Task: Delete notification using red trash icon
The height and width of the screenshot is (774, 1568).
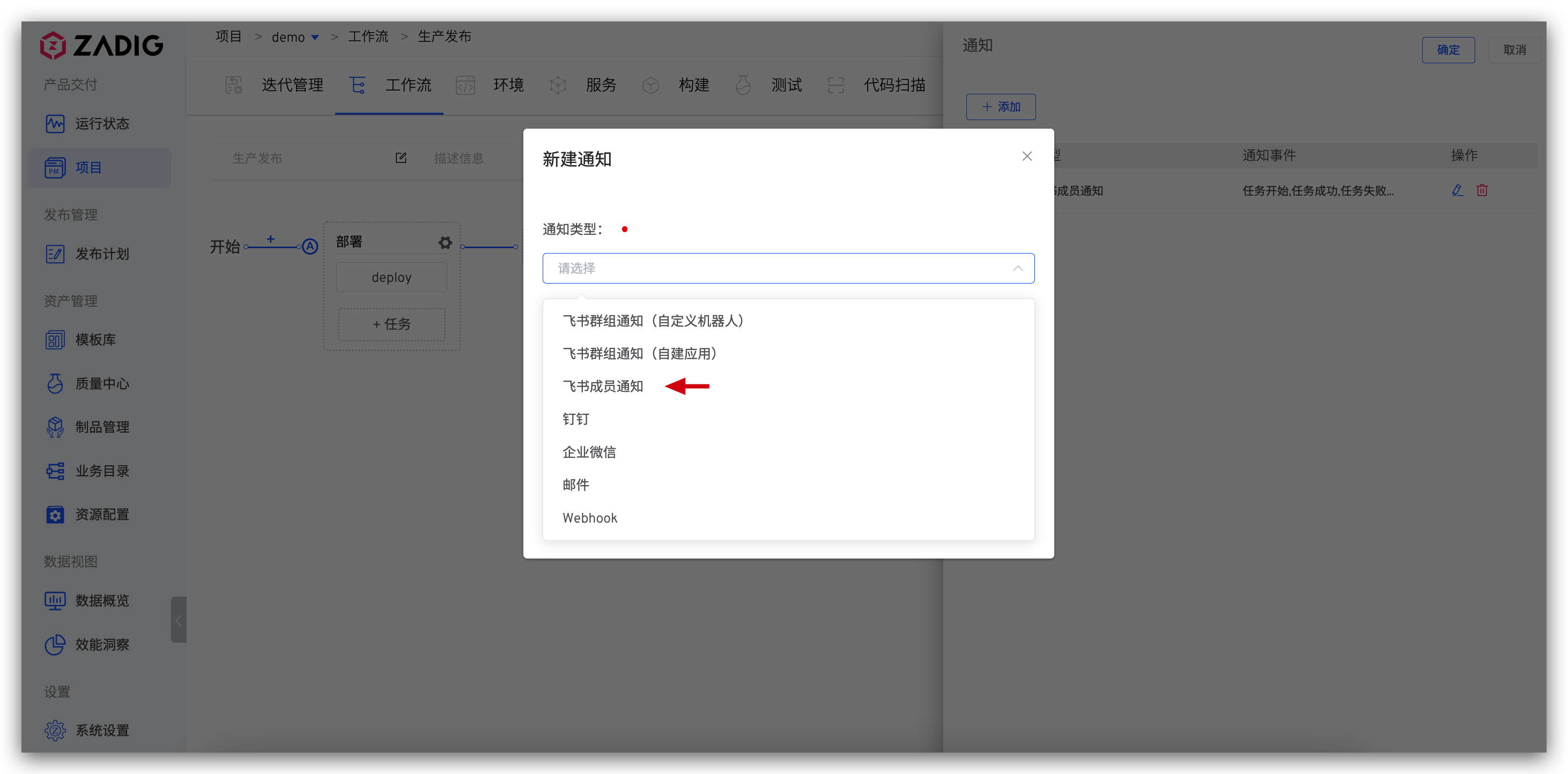Action: (x=1482, y=190)
